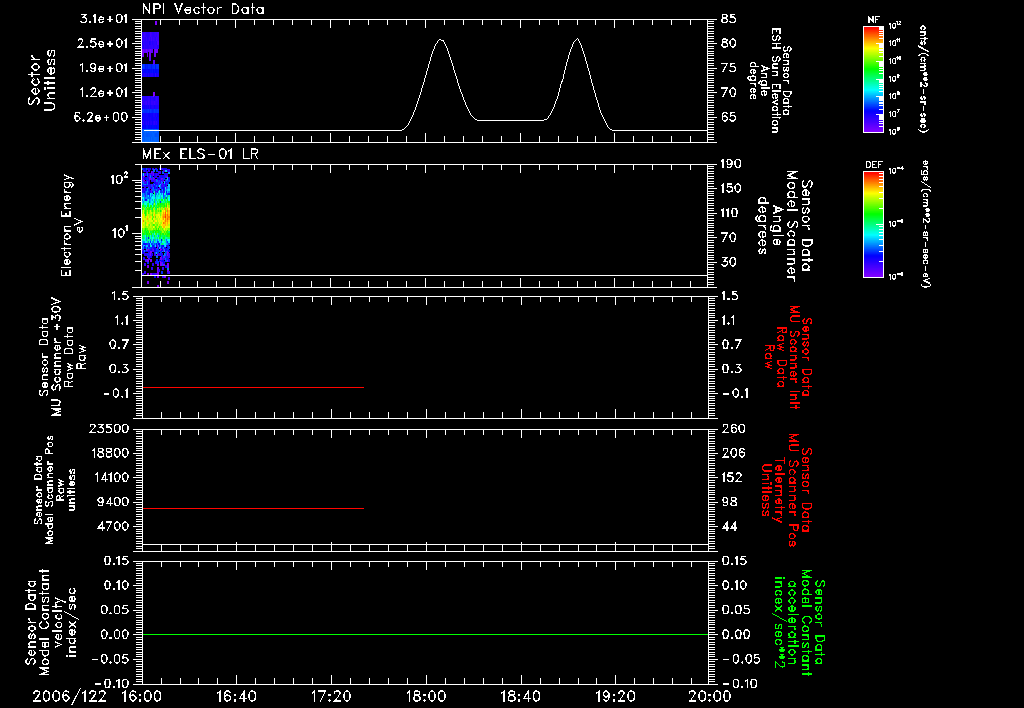Click the second peak of Sun Elevation curve
Viewport: 1024px width, 708px height.
(577, 40)
